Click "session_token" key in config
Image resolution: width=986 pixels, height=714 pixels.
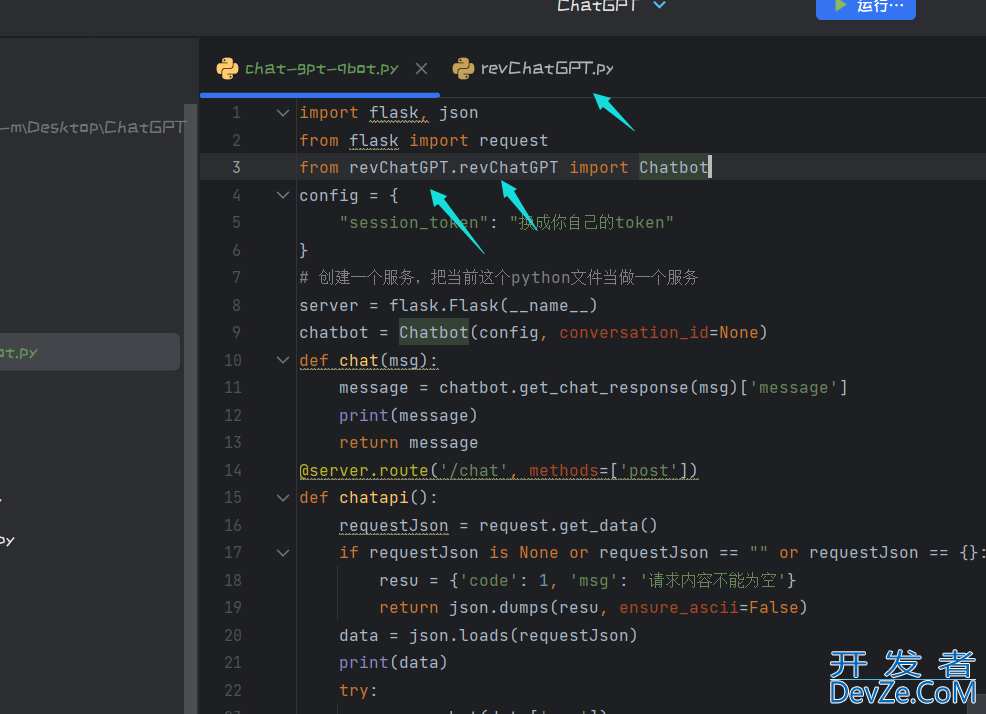414,222
